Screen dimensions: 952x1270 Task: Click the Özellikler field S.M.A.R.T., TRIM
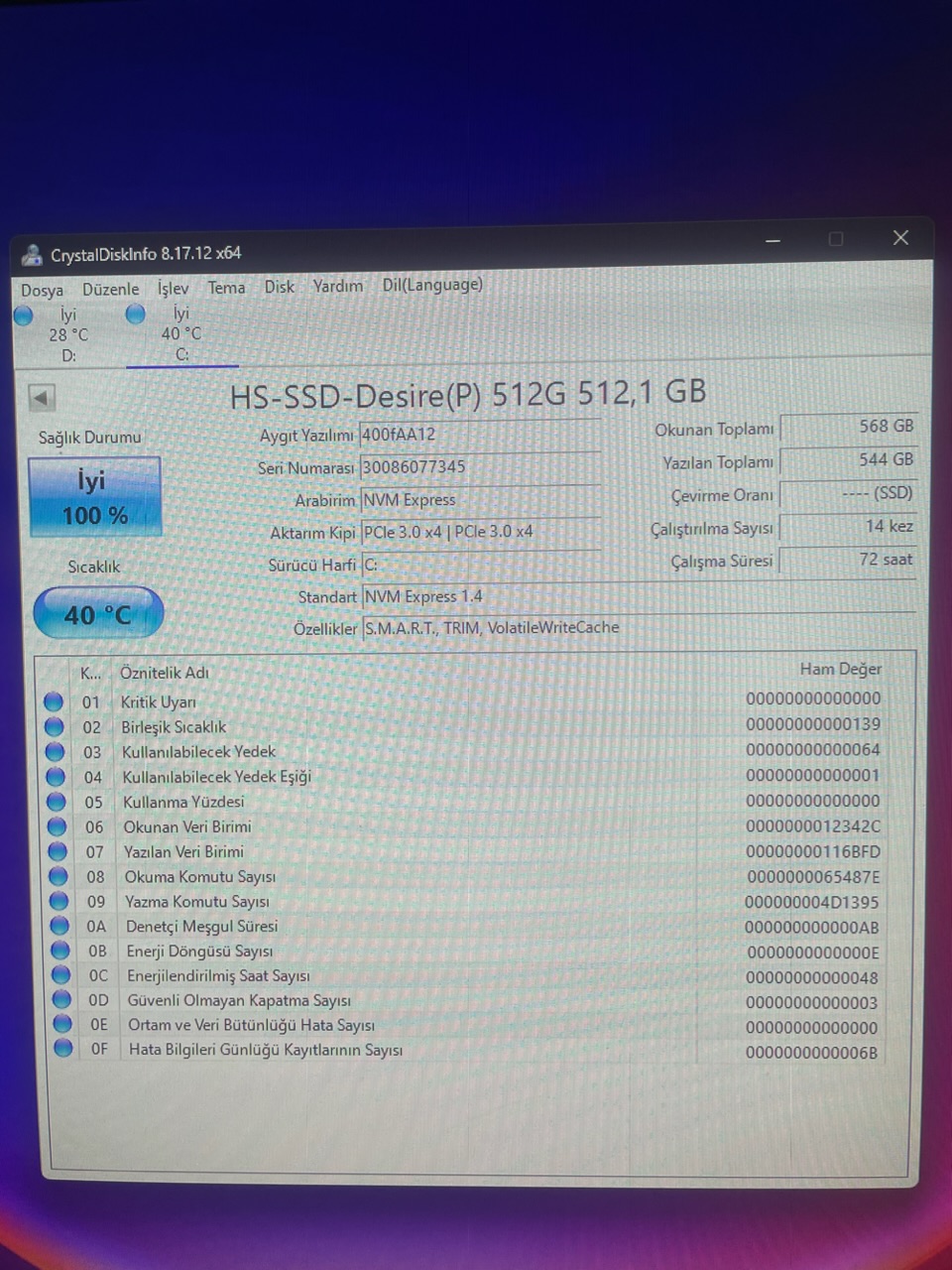click(639, 627)
